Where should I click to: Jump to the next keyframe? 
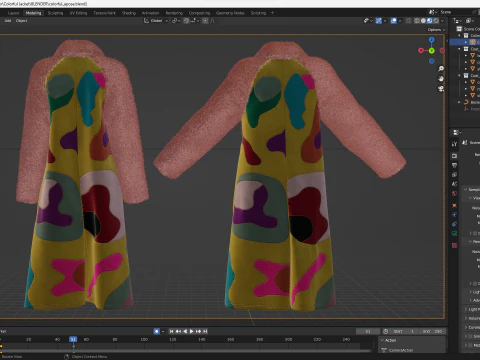pos(199,331)
